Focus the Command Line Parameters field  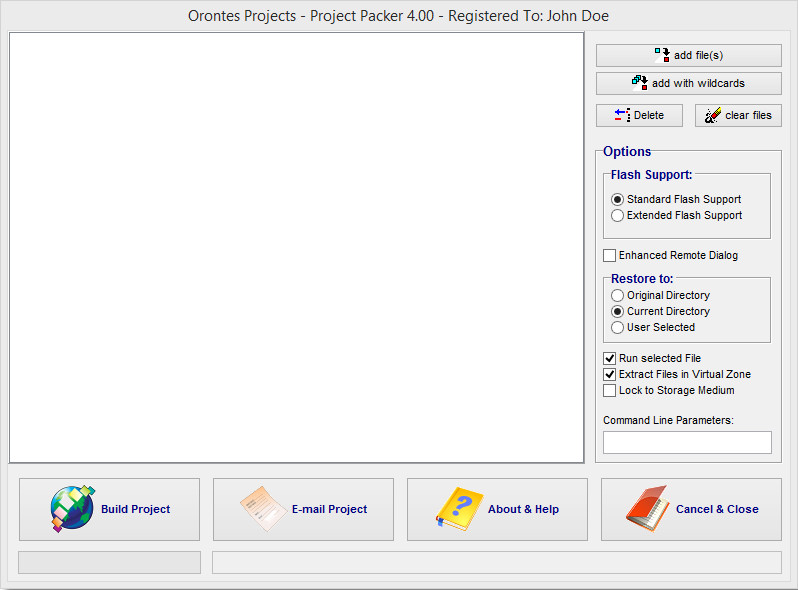687,442
